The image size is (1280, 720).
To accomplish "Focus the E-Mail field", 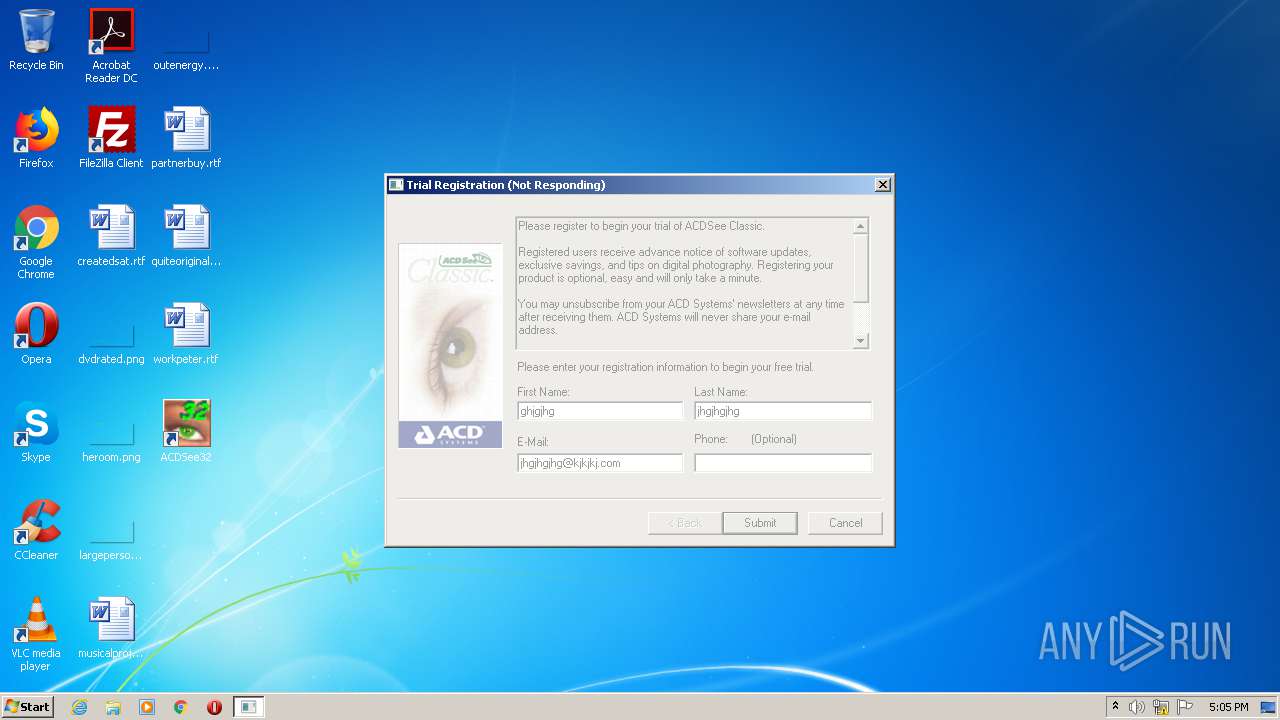I will click(600, 463).
